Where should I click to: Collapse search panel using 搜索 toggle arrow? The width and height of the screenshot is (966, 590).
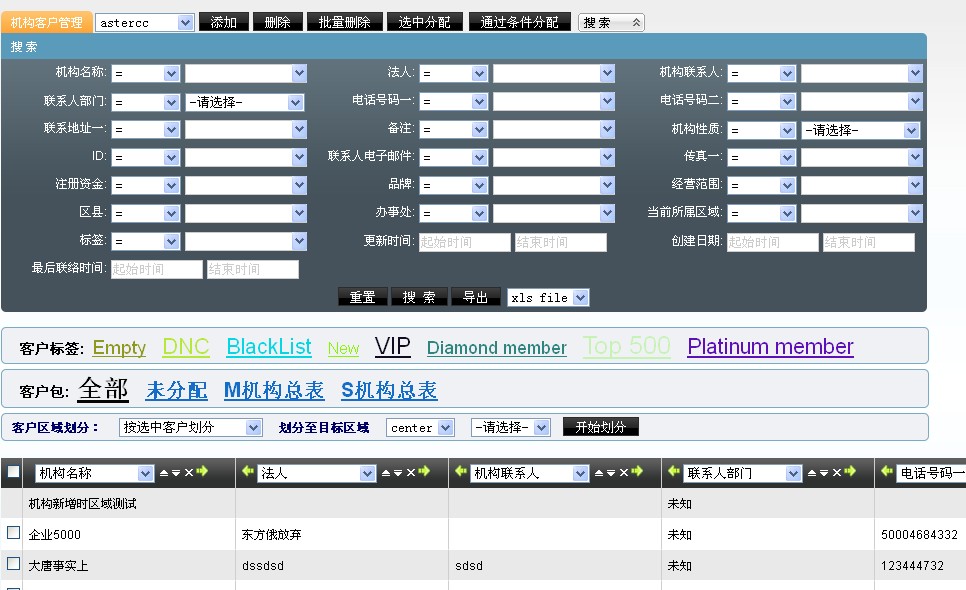pyautogui.click(x=636, y=22)
